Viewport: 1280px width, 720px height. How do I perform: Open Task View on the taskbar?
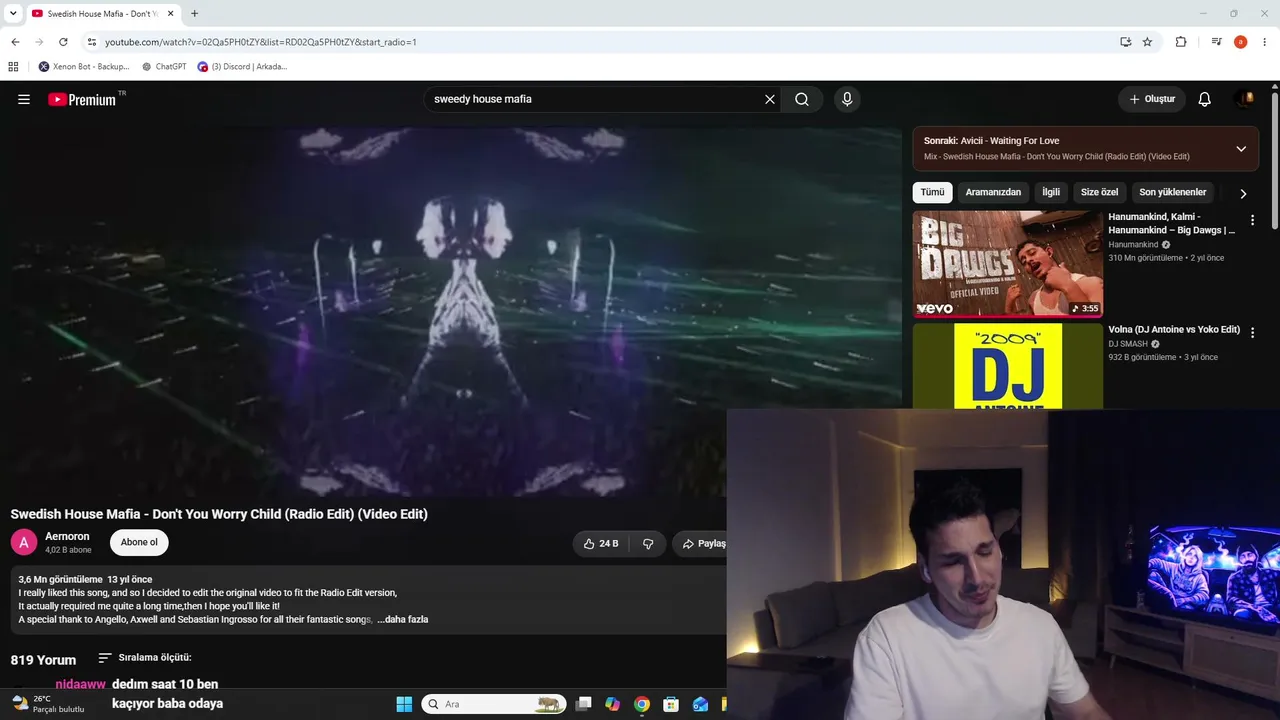(x=584, y=704)
